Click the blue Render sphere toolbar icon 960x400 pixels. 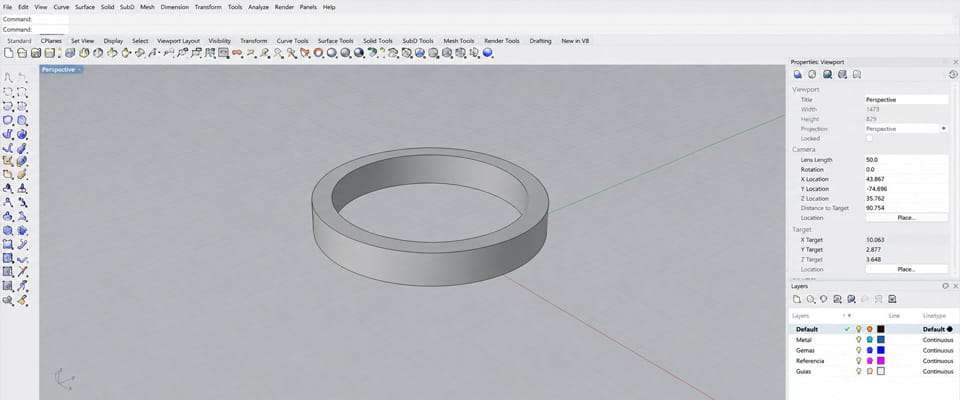[488, 53]
